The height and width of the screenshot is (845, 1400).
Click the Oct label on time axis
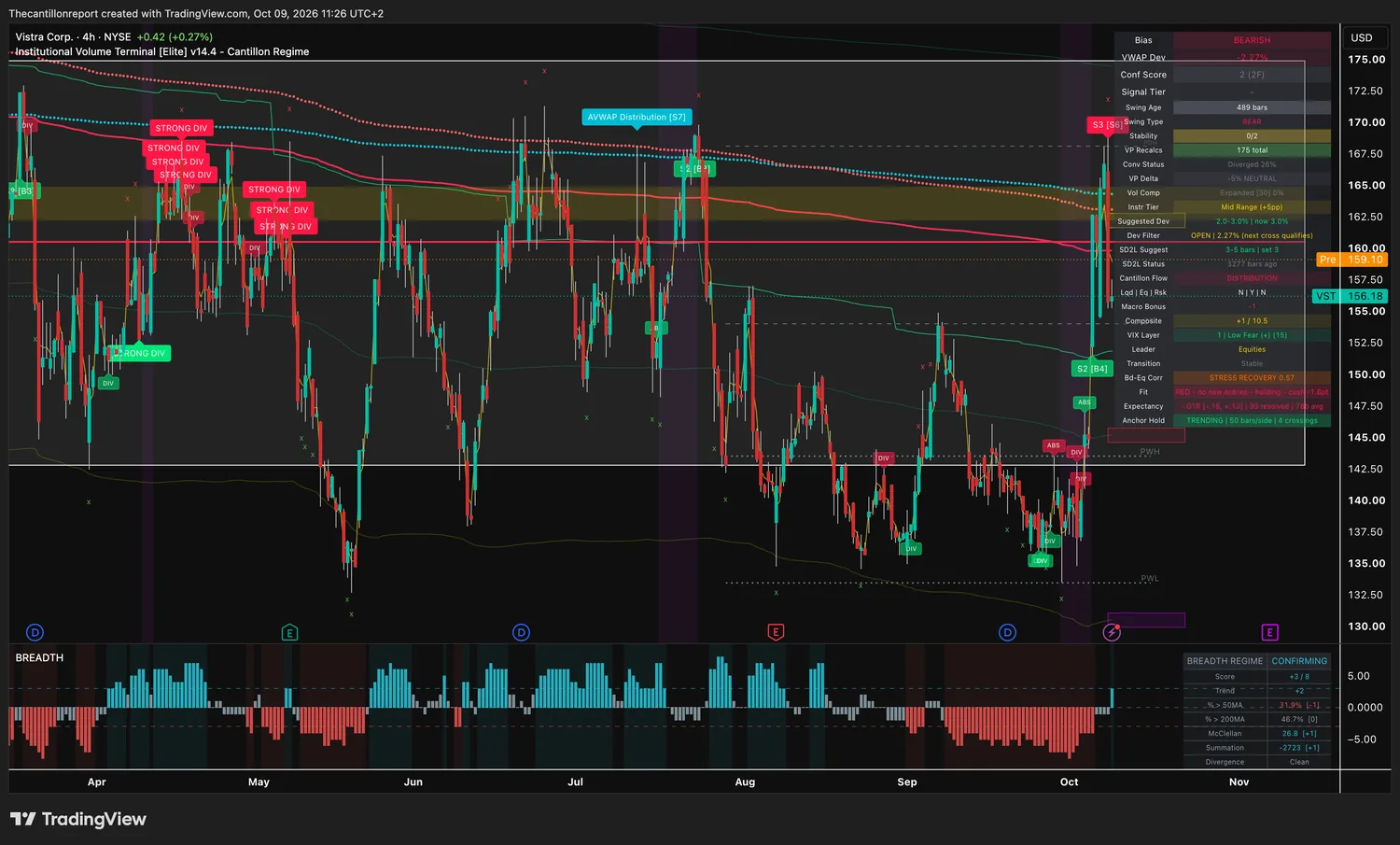1070,782
